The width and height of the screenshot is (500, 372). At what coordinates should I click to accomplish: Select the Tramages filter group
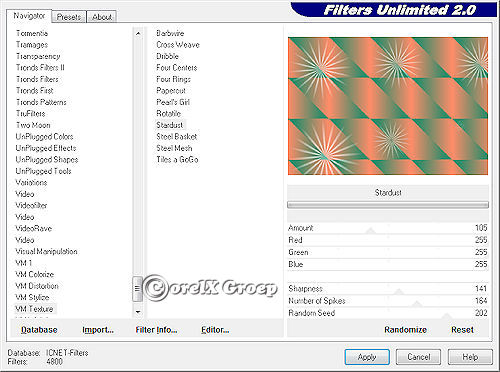32,45
